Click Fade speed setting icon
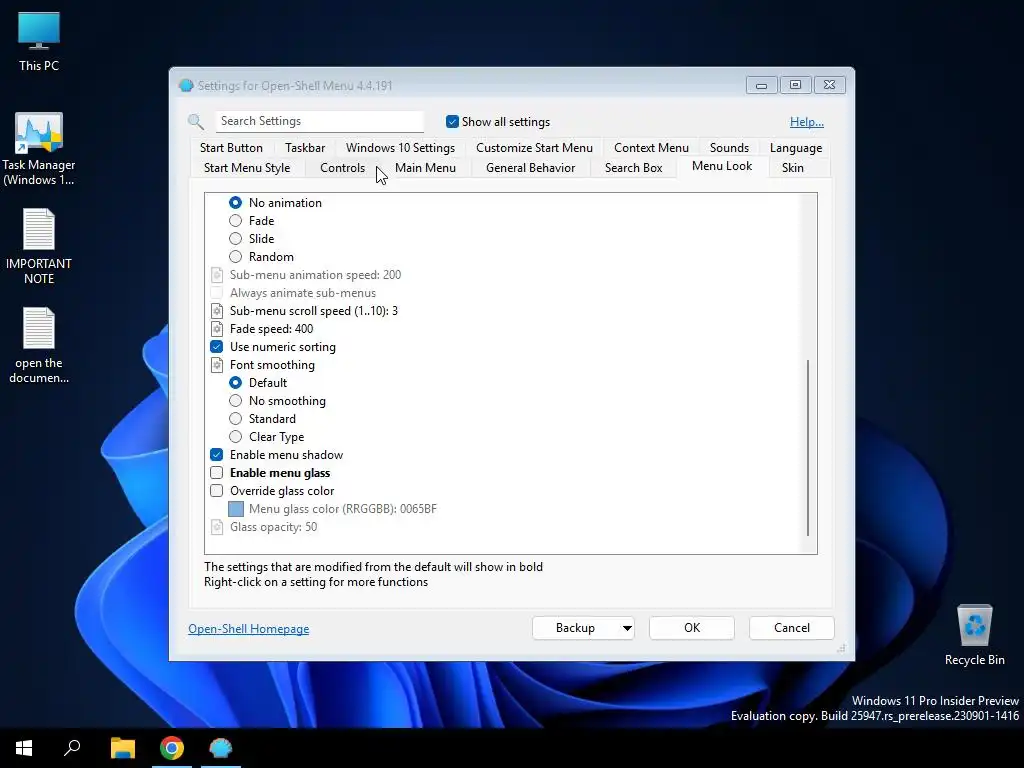 pyautogui.click(x=217, y=329)
